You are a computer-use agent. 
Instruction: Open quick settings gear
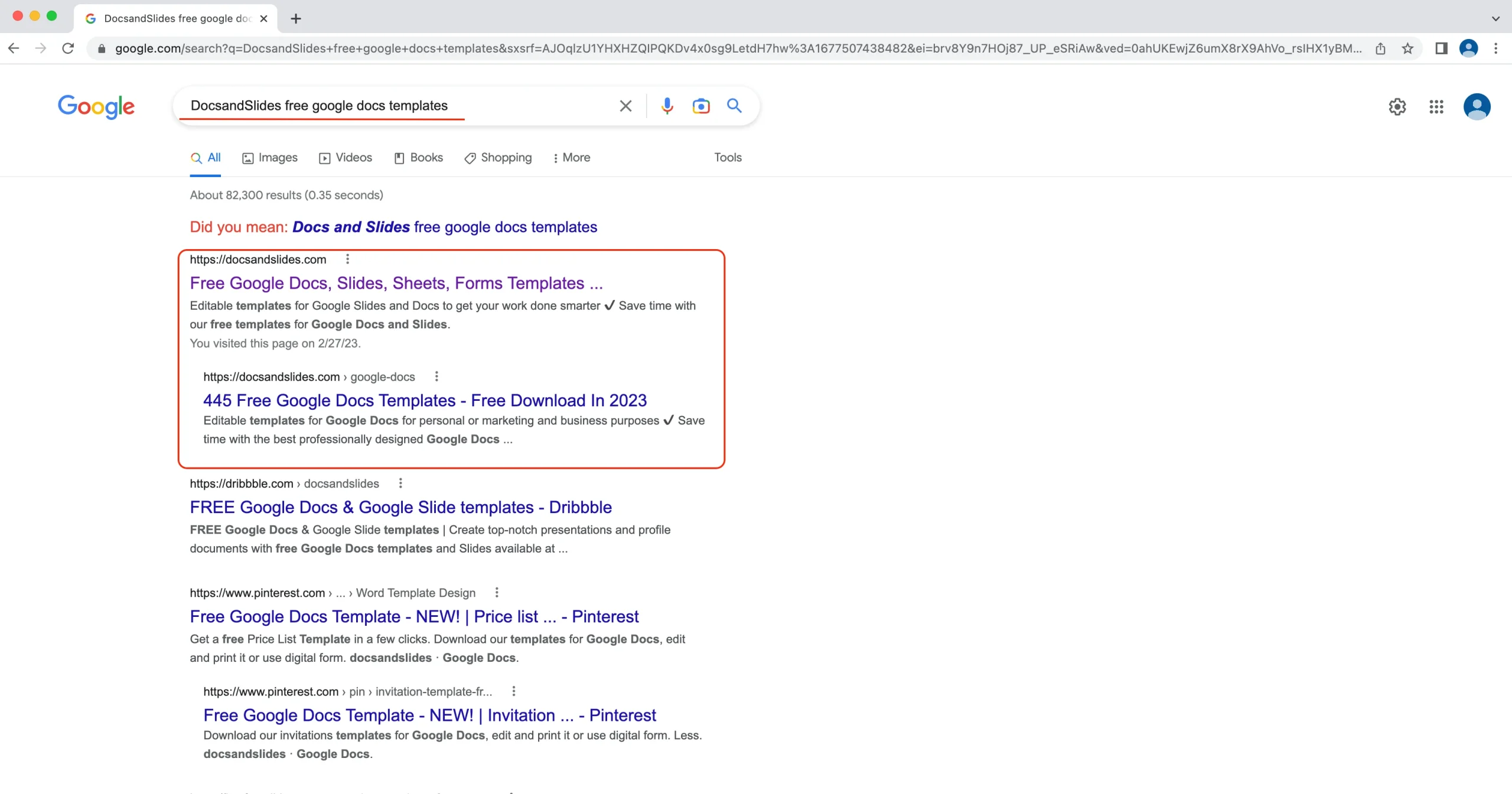point(1397,106)
